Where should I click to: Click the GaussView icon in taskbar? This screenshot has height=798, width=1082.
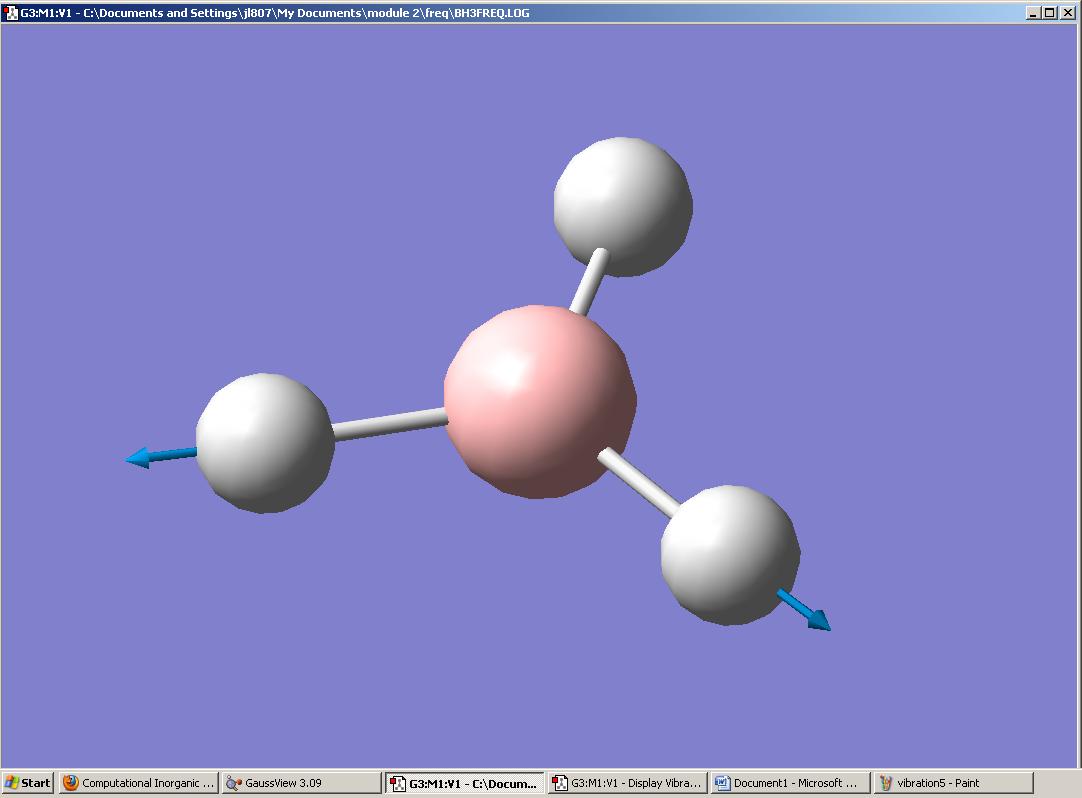234,783
